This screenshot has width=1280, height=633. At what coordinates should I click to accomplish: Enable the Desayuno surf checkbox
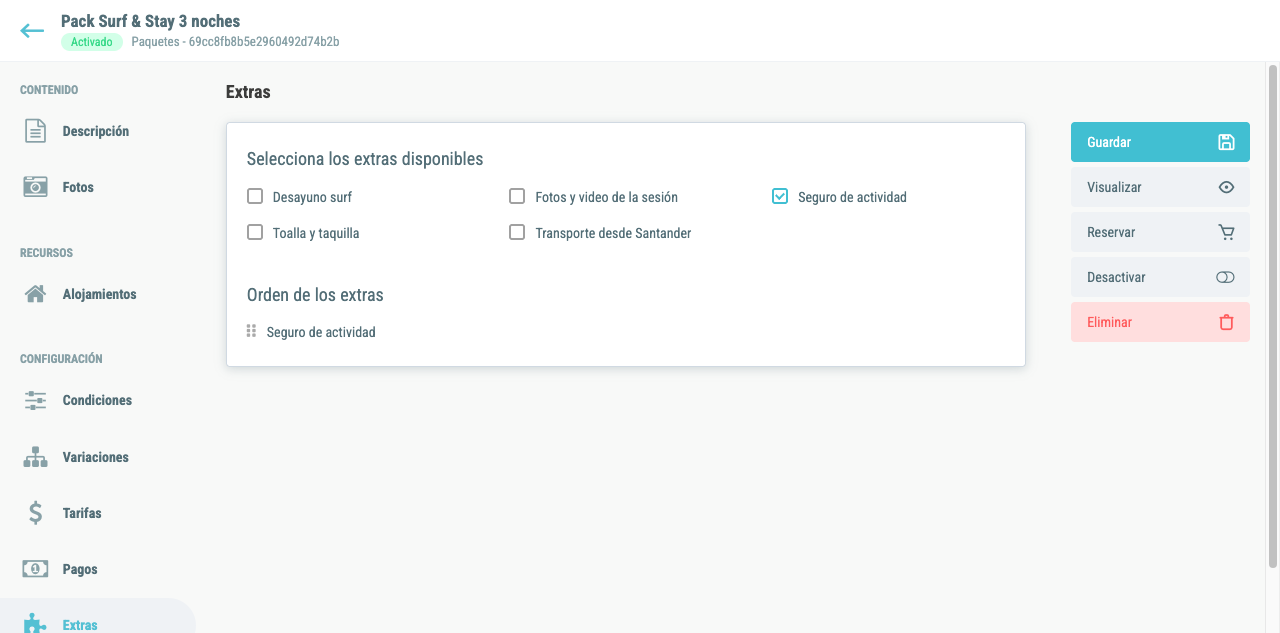[x=255, y=196]
